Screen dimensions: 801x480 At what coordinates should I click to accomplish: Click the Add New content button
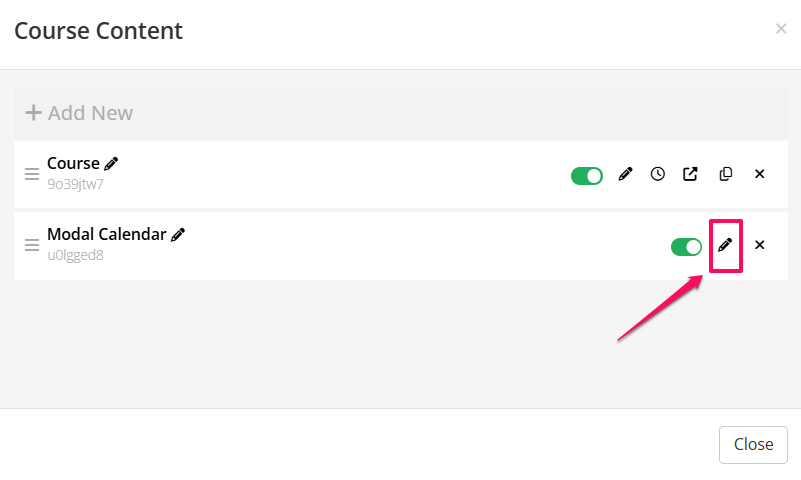click(x=79, y=113)
